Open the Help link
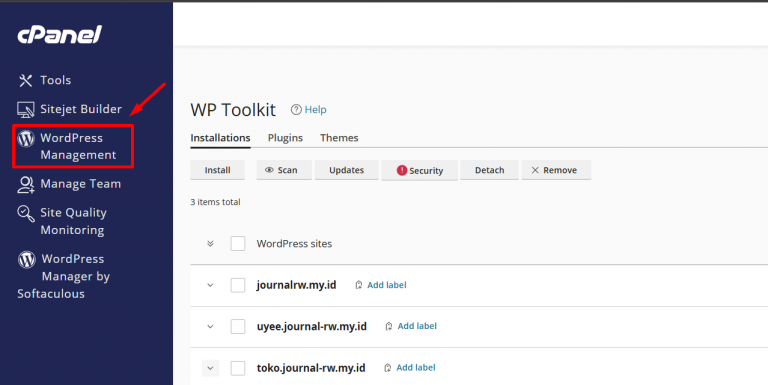 coord(315,110)
